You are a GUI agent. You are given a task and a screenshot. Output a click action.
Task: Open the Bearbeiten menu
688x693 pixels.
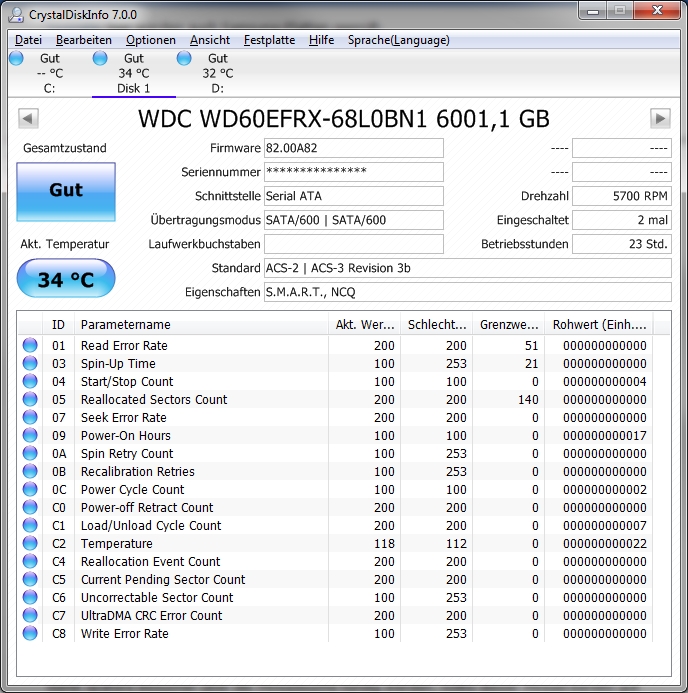click(84, 40)
